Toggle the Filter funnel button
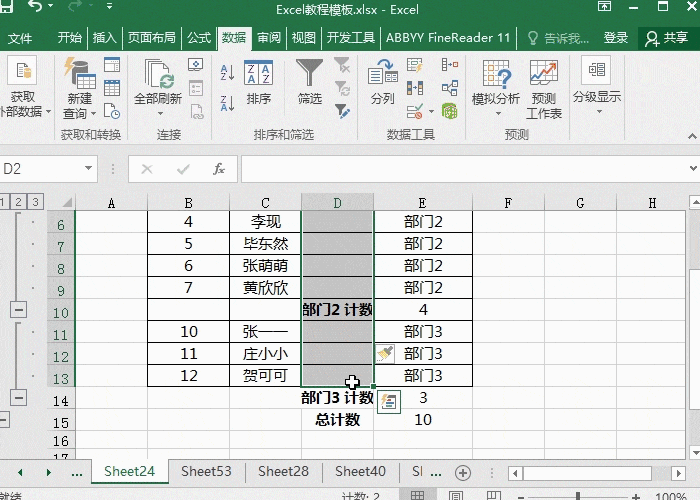700x500 pixels. [x=309, y=83]
